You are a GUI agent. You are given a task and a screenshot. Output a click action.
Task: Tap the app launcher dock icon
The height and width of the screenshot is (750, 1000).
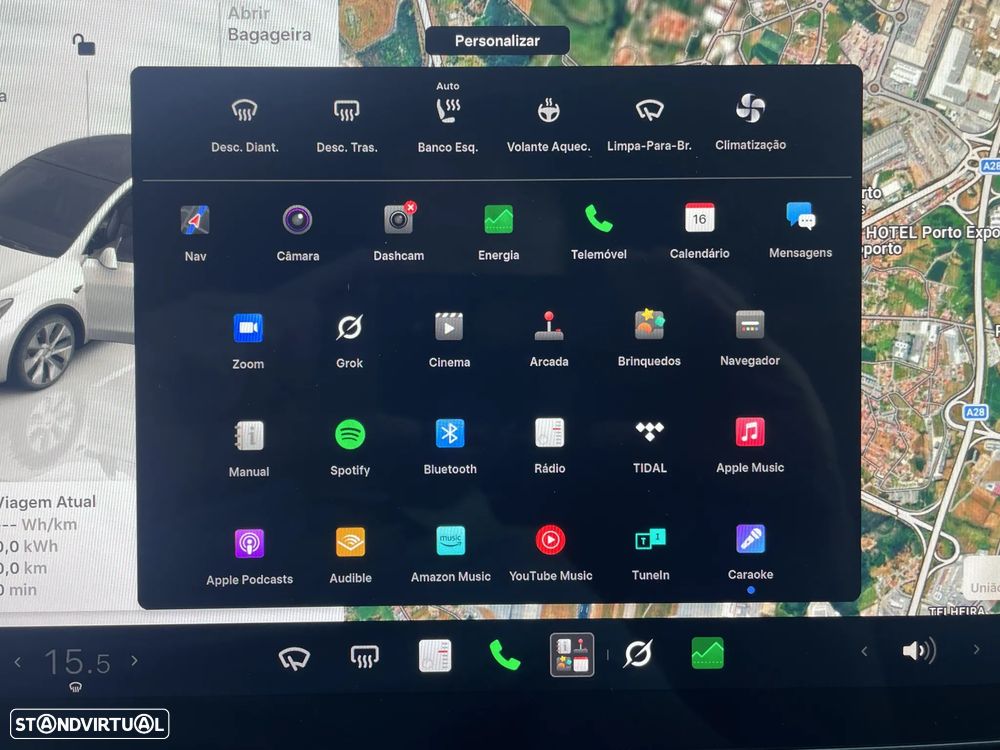point(572,654)
